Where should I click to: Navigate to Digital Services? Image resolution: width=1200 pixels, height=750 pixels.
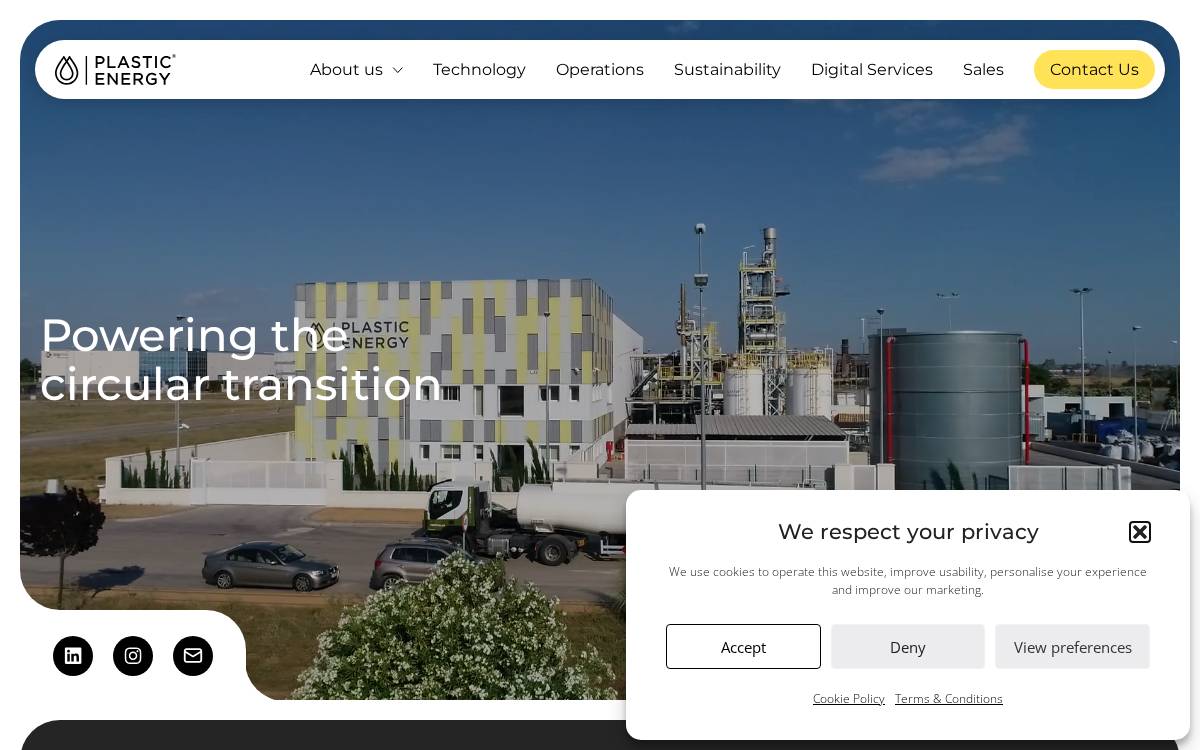[x=872, y=70]
